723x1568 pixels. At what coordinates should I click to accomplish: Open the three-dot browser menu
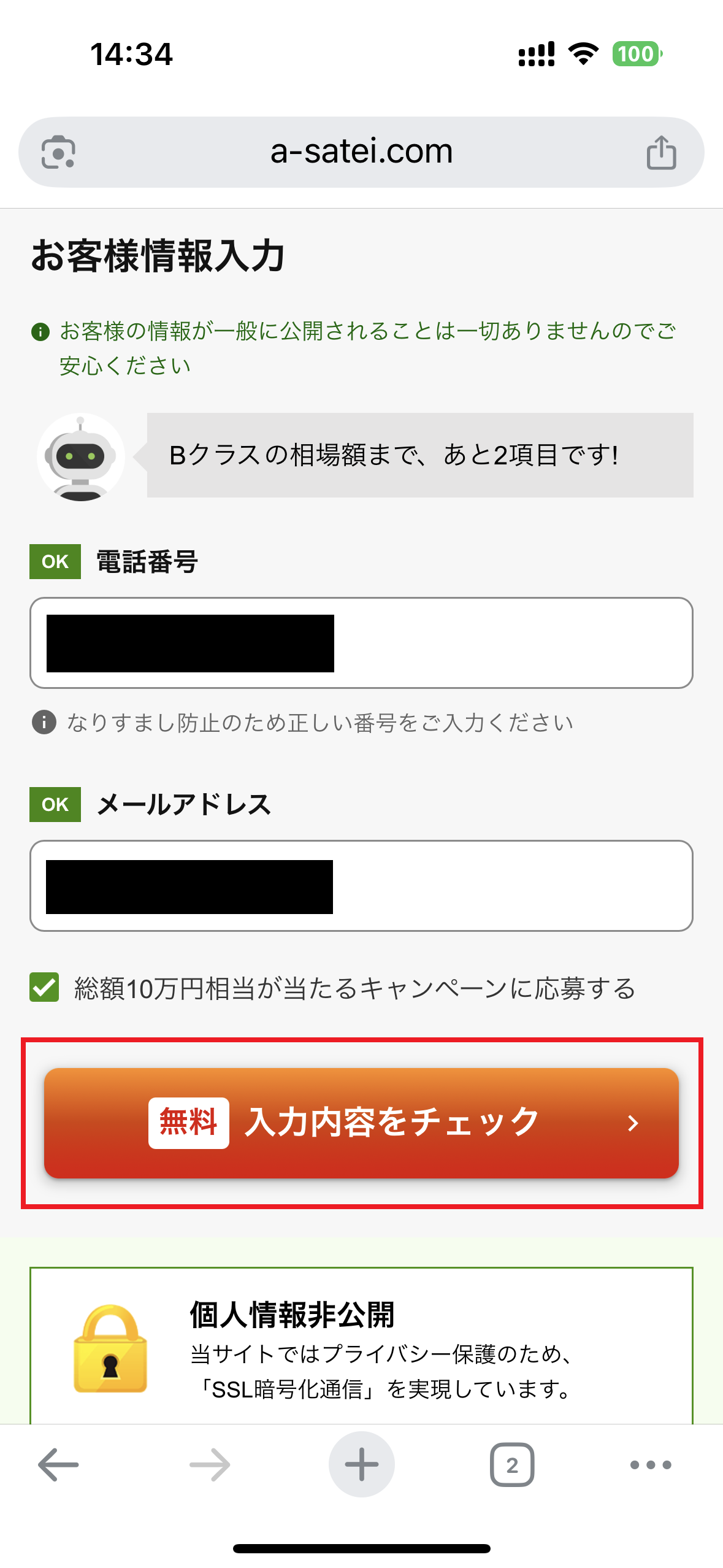pos(651,1465)
